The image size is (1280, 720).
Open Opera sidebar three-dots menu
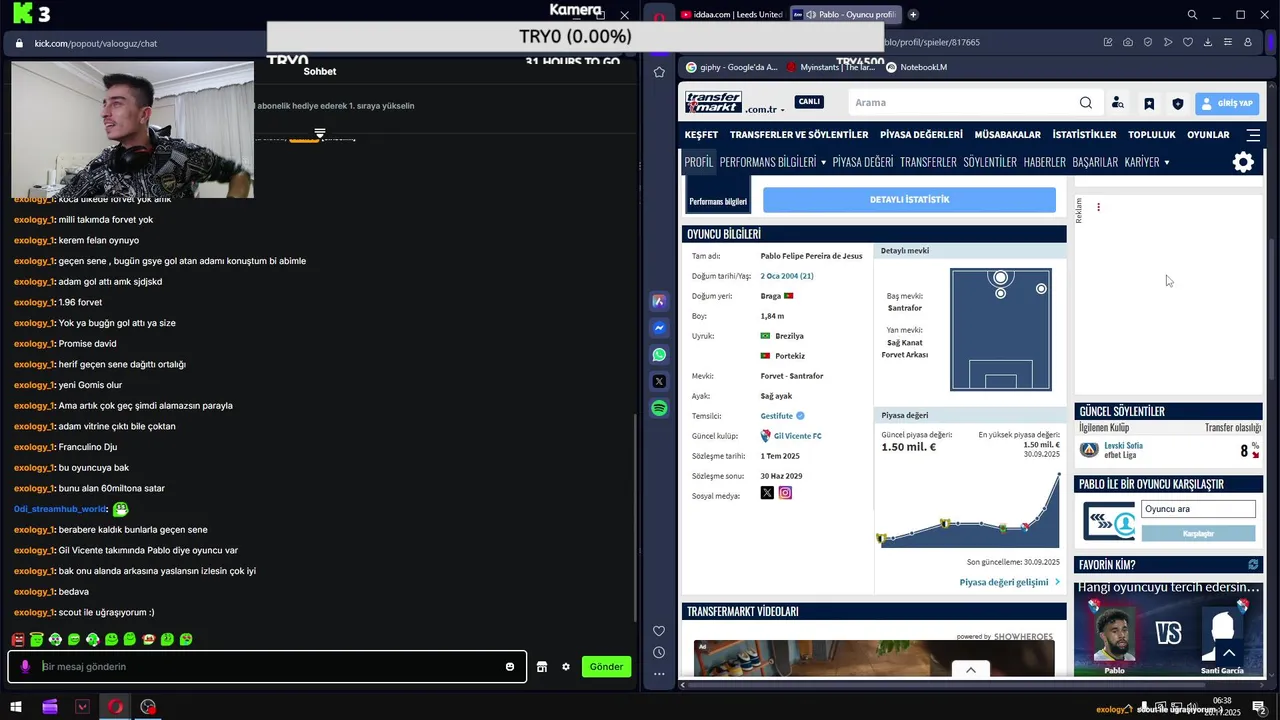(x=659, y=674)
